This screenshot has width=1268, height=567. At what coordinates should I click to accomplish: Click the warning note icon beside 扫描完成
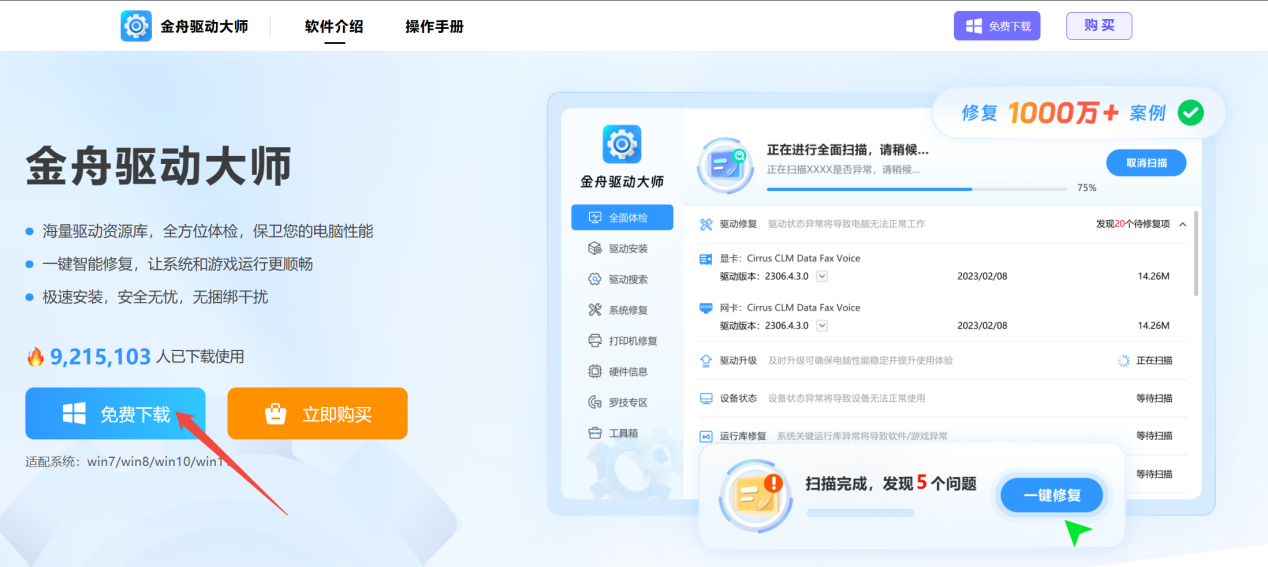tap(755, 495)
